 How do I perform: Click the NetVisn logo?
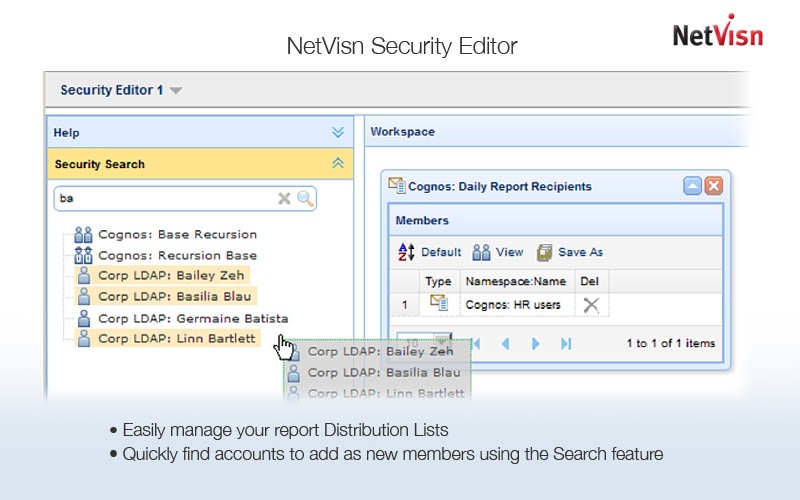point(718,32)
